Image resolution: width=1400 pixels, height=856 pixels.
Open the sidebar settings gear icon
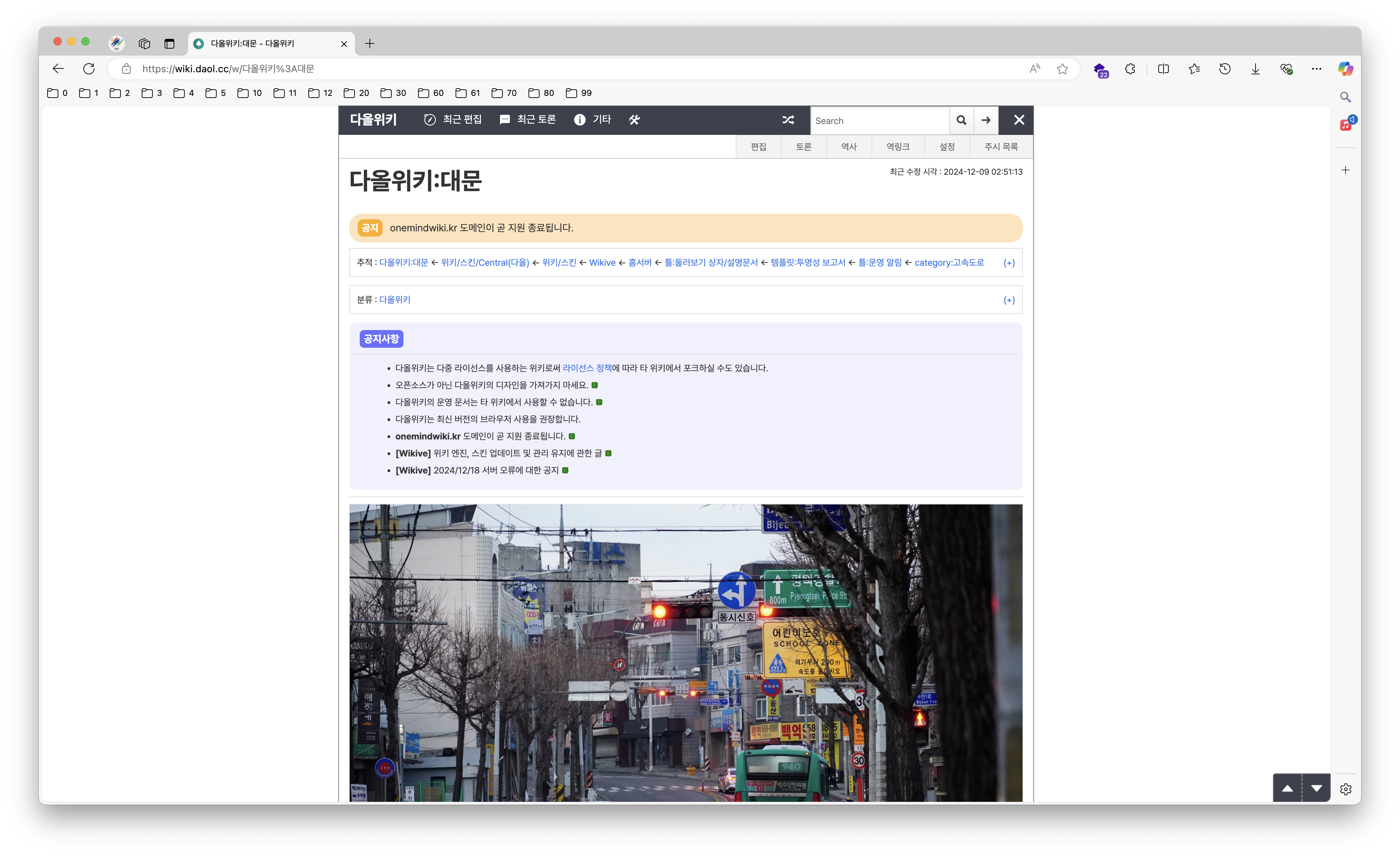click(1345, 789)
